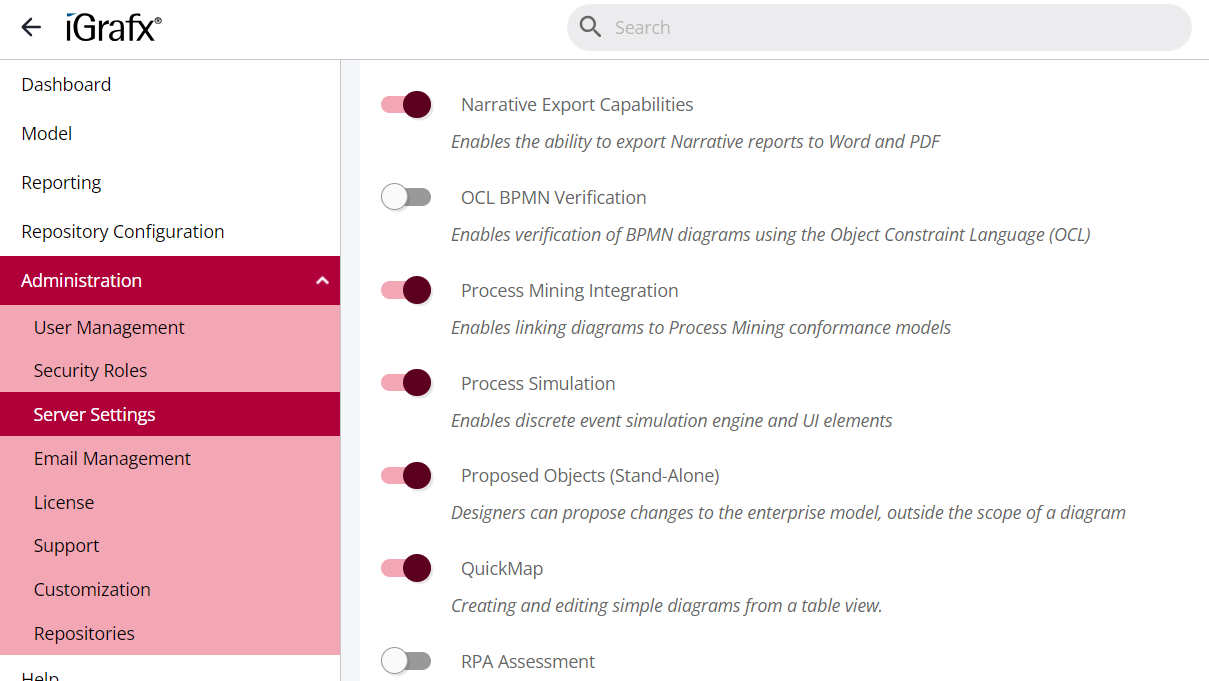1209x681 pixels.
Task: Click the search magnifier icon
Action: pos(591,27)
